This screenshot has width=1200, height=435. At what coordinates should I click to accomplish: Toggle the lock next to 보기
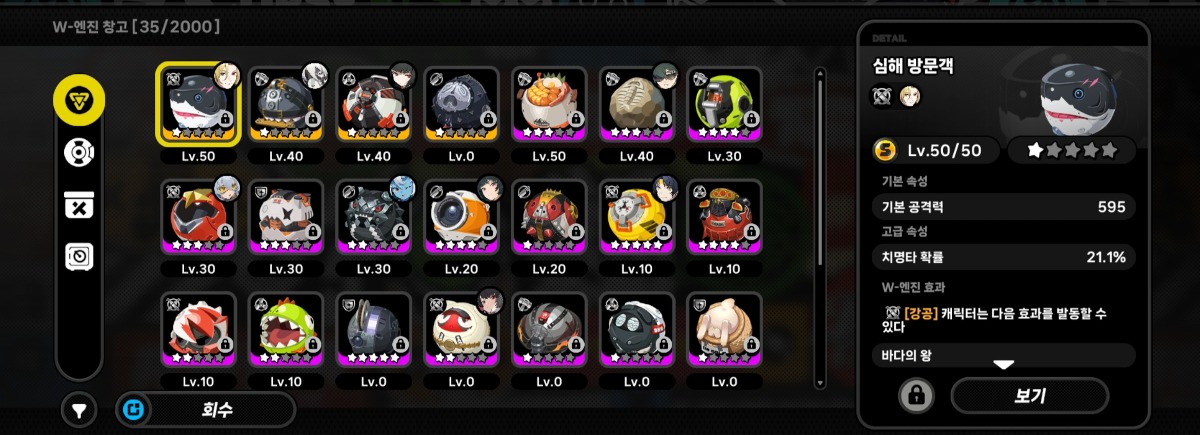tap(914, 396)
